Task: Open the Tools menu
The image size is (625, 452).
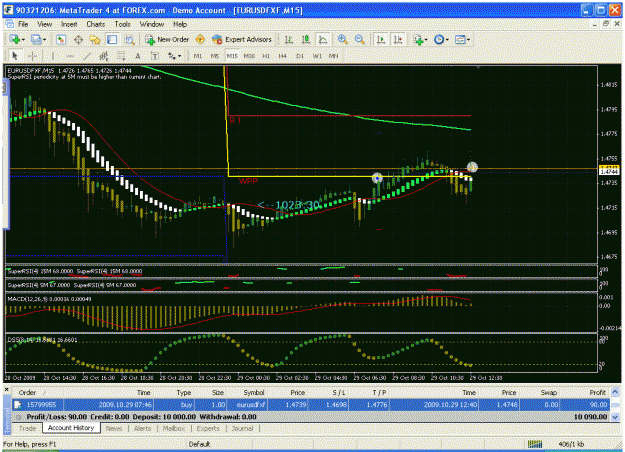Action: point(122,24)
